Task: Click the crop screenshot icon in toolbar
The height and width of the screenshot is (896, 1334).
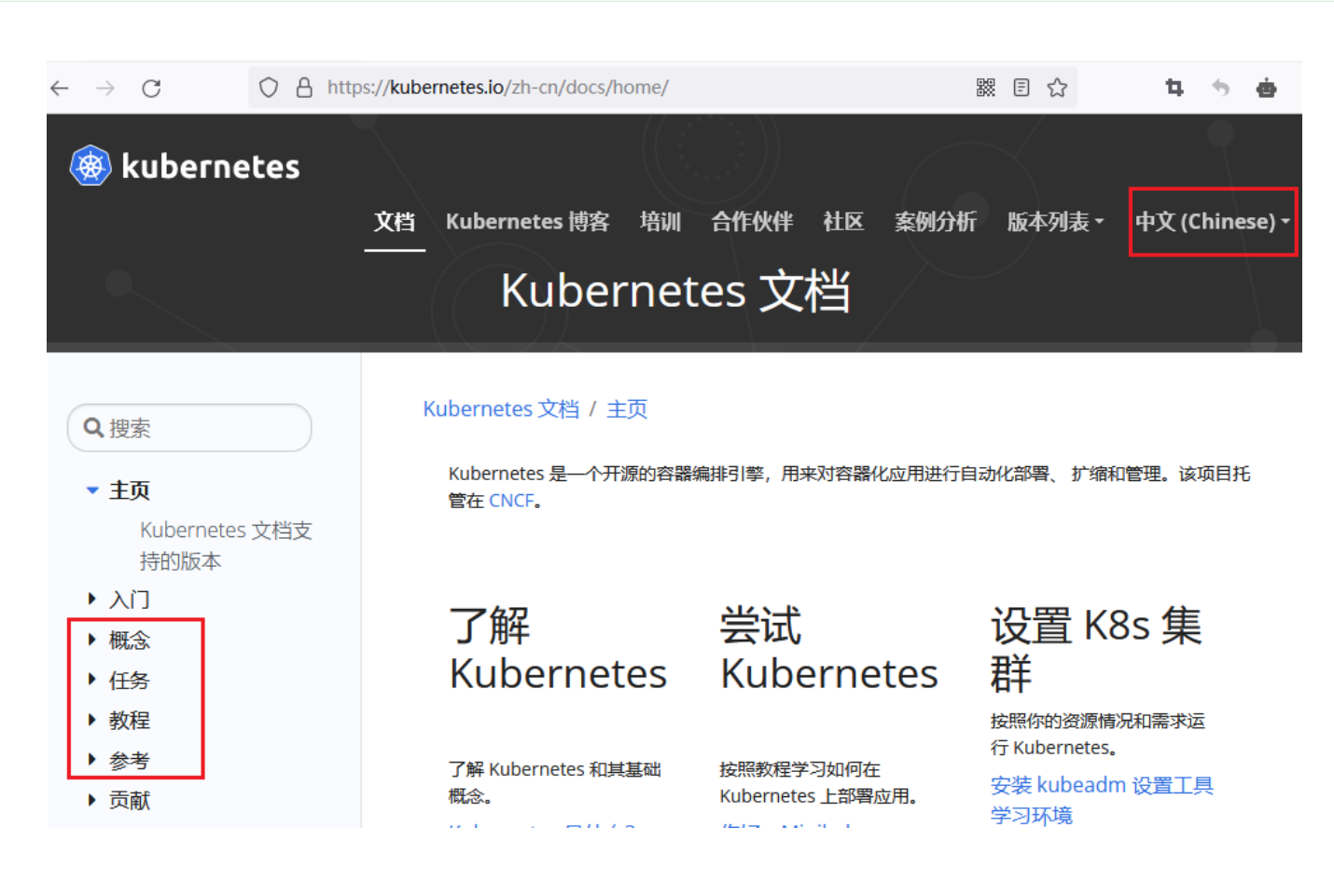Action: coord(1174,88)
